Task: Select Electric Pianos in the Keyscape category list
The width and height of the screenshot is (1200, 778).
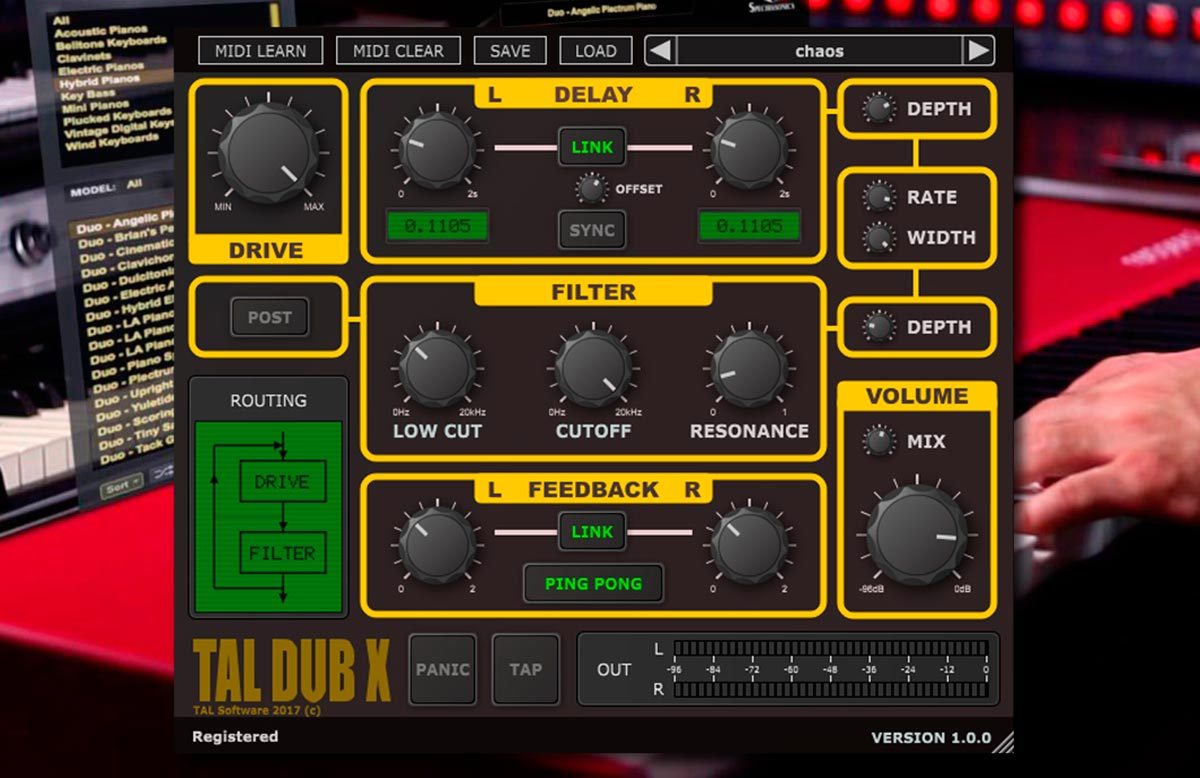Action: 101,69
